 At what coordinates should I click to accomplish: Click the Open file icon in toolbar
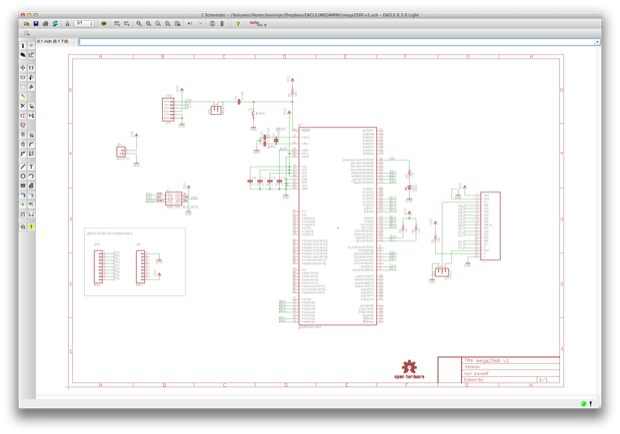tap(26, 24)
